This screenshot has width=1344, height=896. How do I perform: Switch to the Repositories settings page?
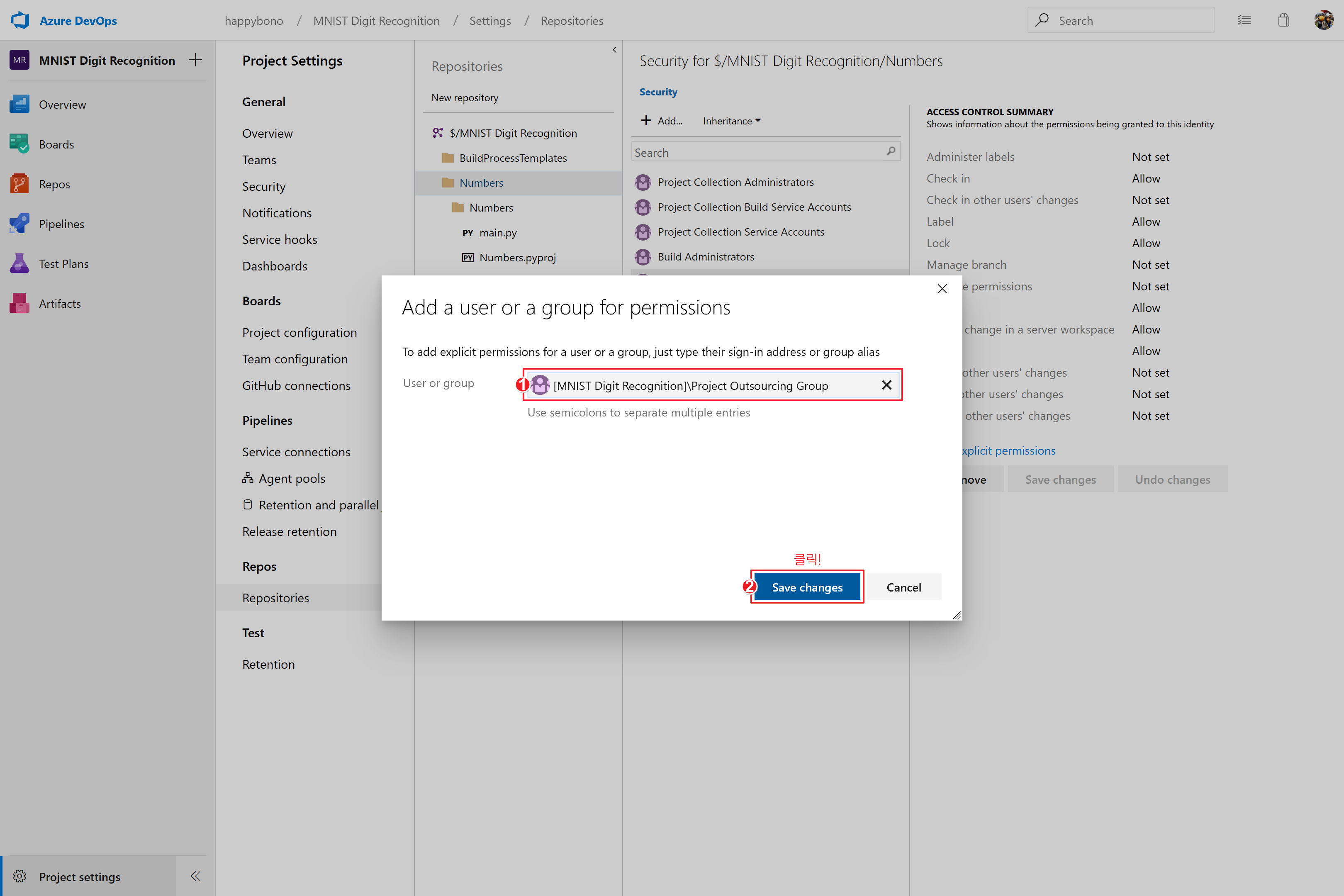tap(275, 597)
